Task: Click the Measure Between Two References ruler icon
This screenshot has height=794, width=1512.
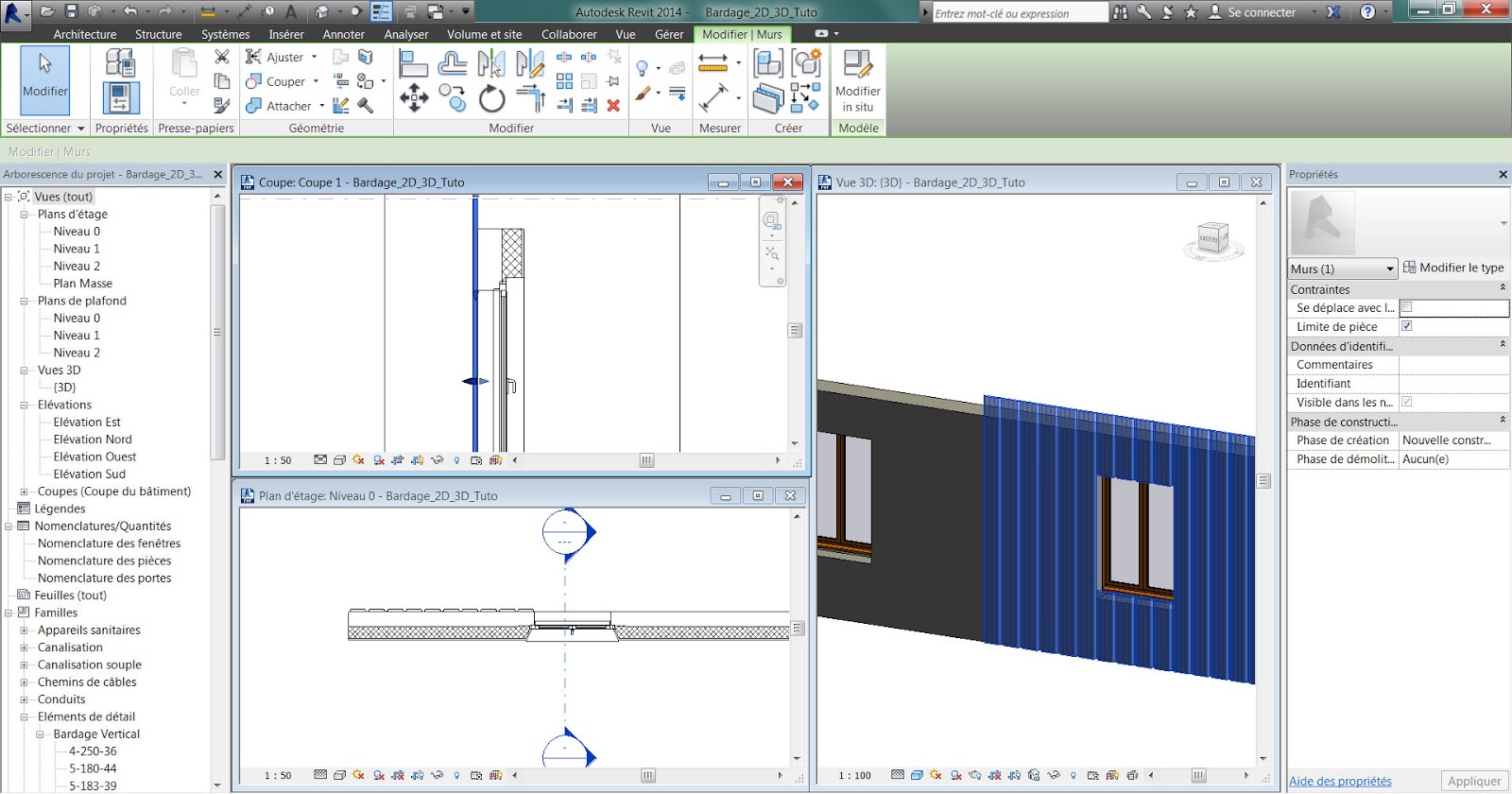Action: coord(713,63)
